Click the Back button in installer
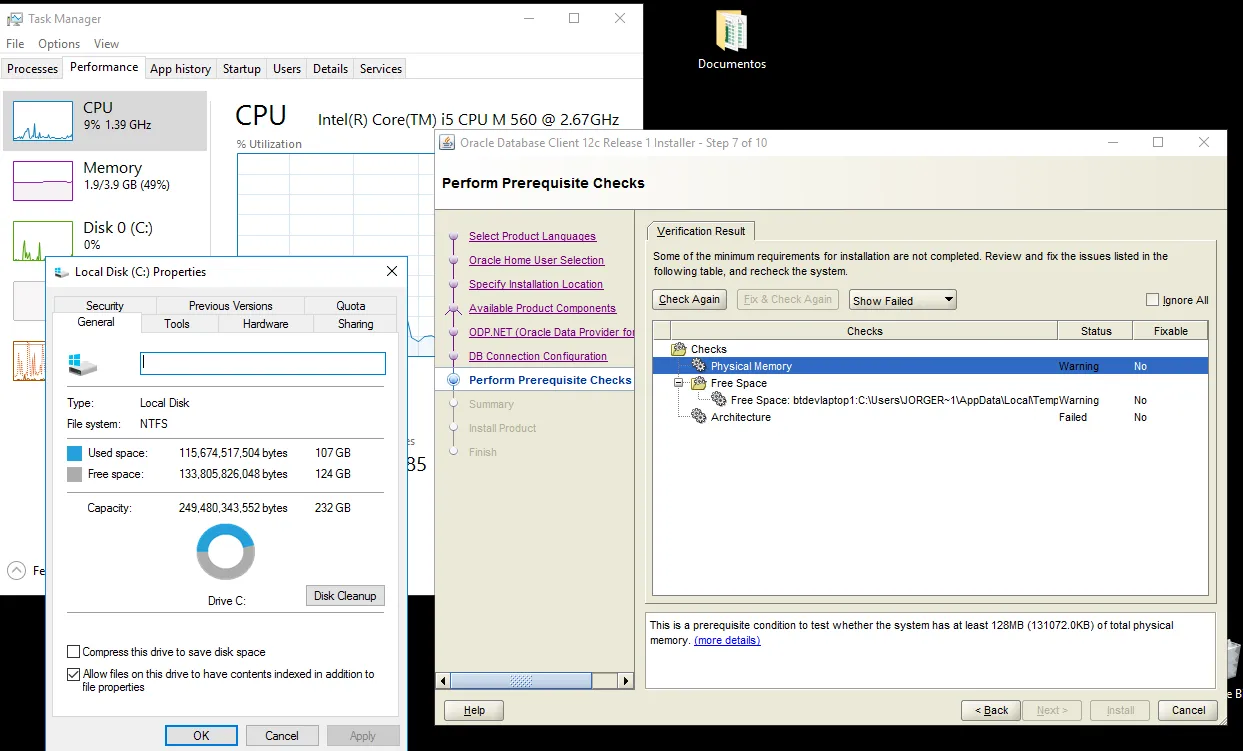Viewport: 1243px width, 751px height. tap(991, 710)
